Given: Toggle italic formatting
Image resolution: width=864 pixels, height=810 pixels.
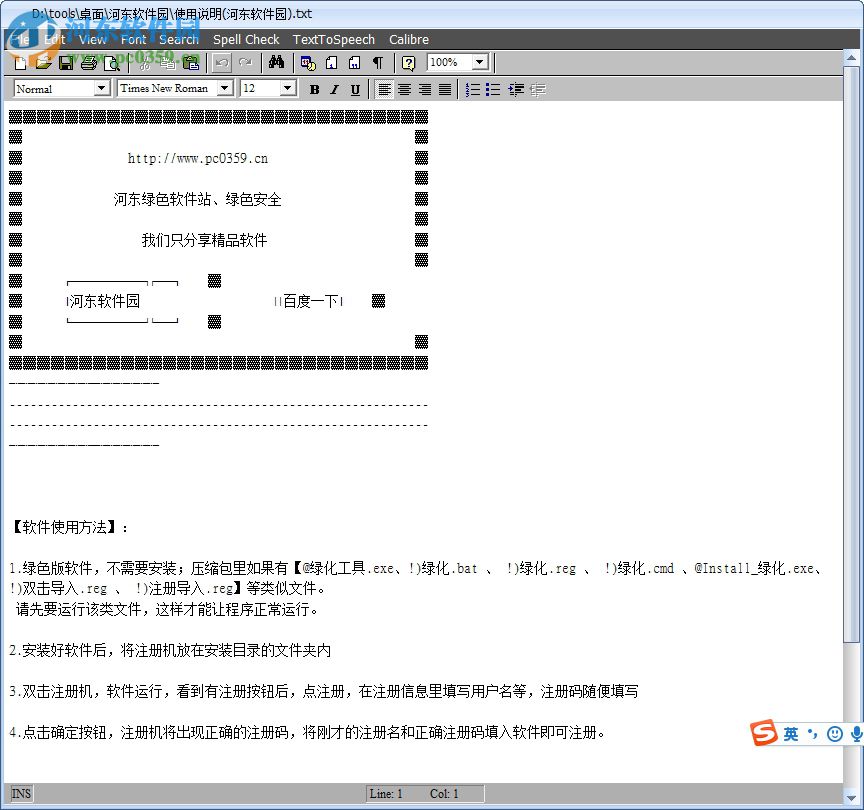Looking at the screenshot, I should [x=334, y=89].
